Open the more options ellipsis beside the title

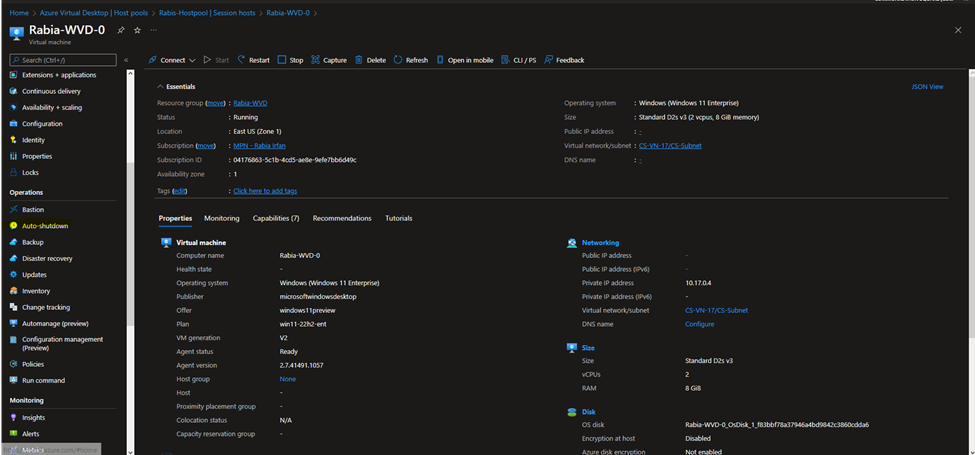(154, 30)
